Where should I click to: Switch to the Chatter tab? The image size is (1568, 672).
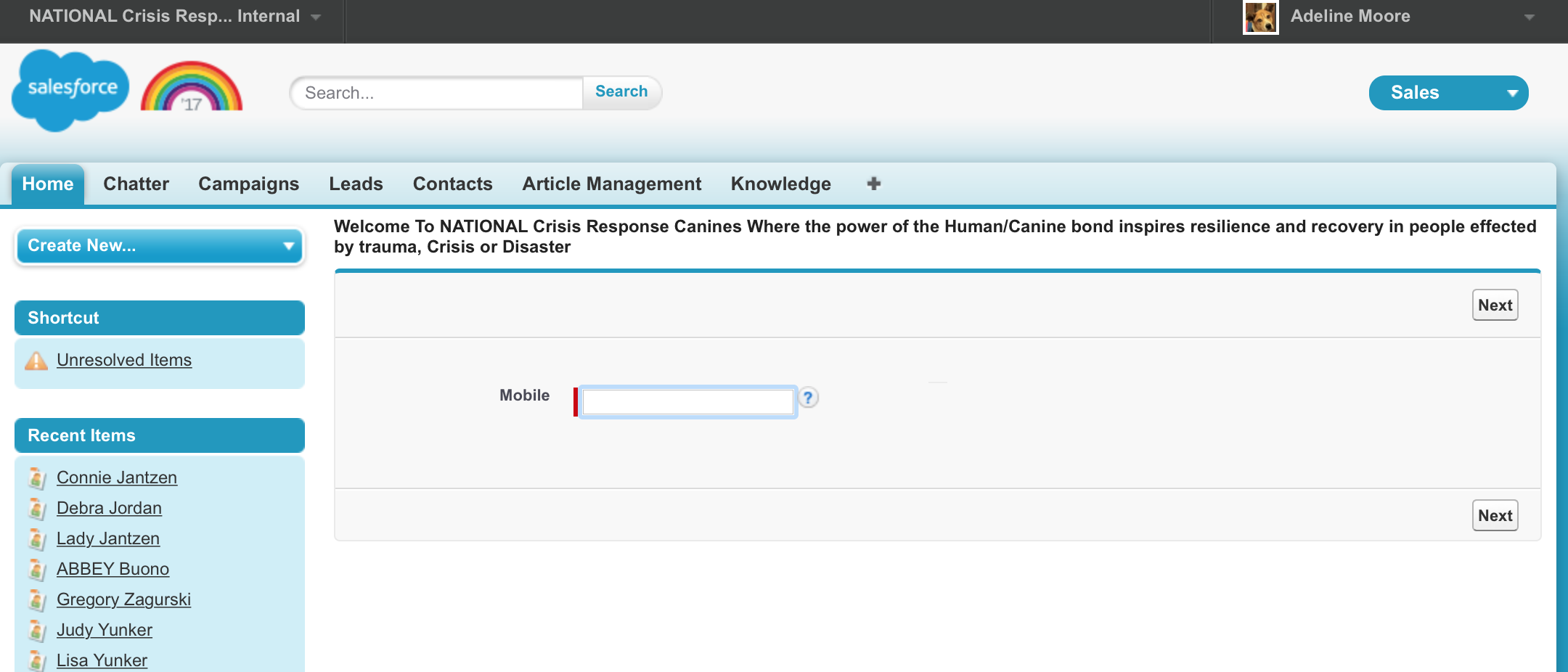point(136,184)
